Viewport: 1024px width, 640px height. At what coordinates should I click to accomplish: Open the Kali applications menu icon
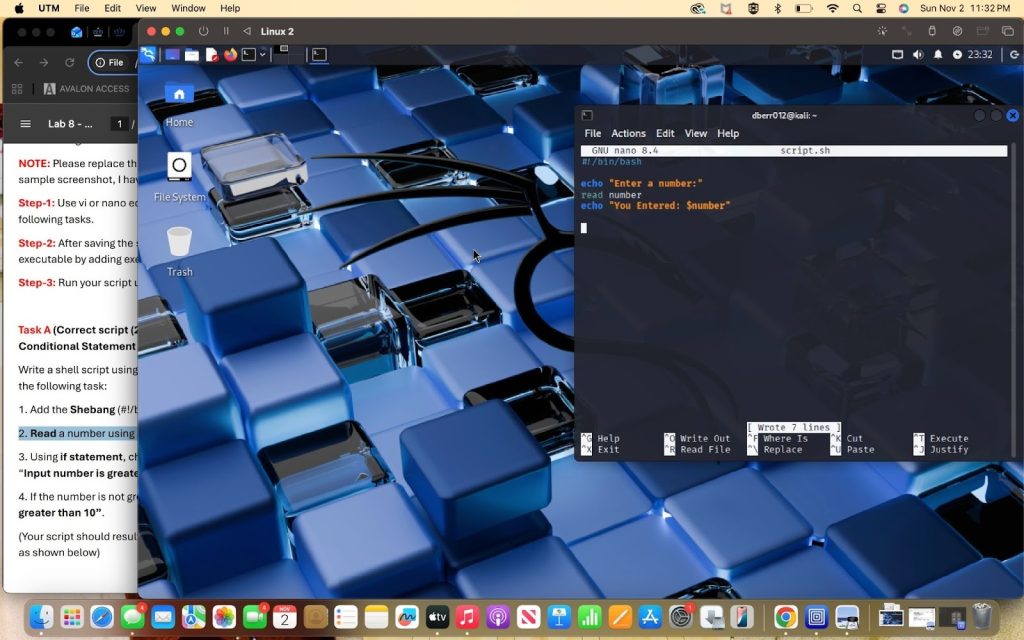149,55
